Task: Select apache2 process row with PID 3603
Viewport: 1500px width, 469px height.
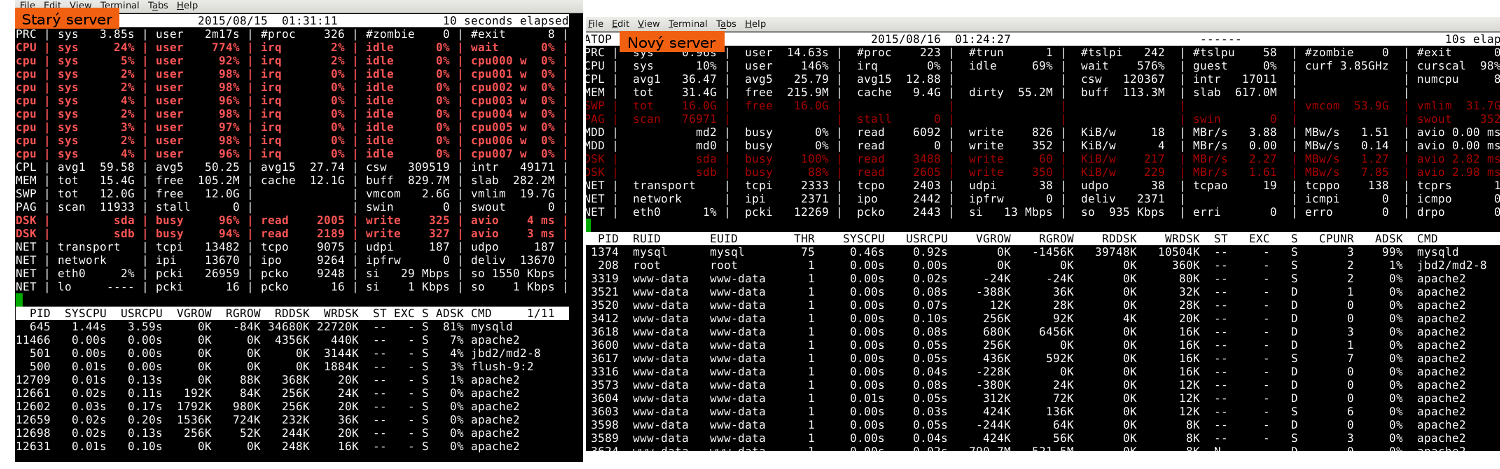Action: click(1040, 412)
